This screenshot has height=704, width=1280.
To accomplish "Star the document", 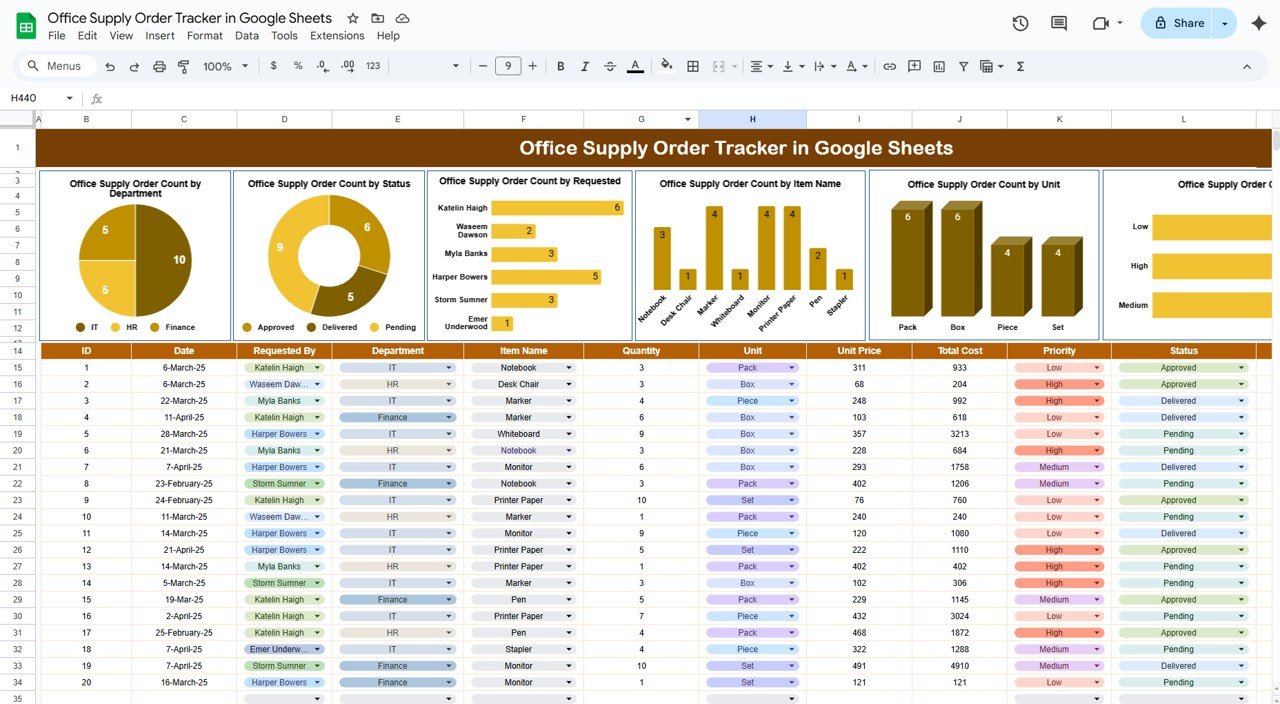I will tap(353, 19).
